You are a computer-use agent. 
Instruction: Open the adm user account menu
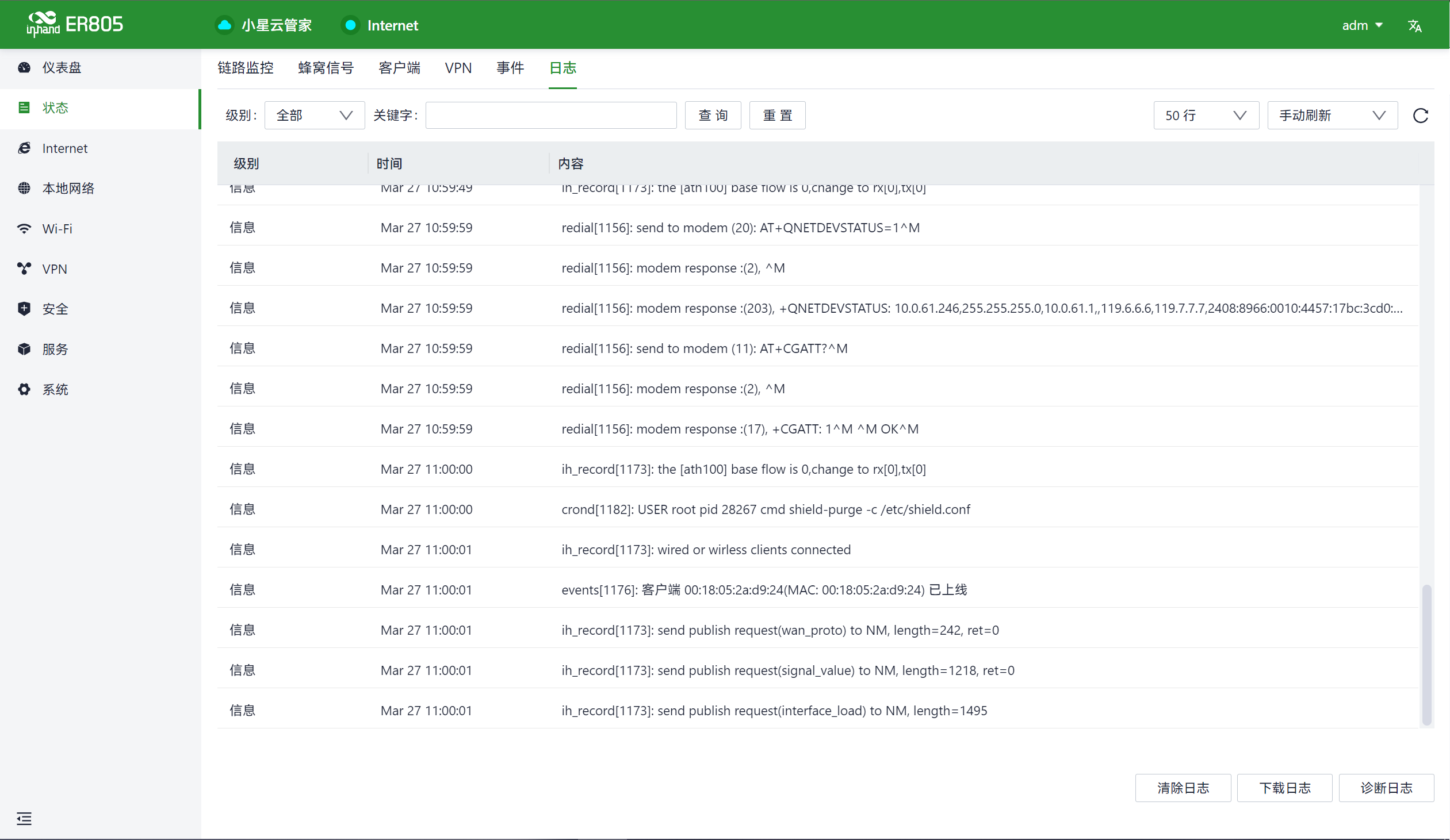tap(1362, 25)
